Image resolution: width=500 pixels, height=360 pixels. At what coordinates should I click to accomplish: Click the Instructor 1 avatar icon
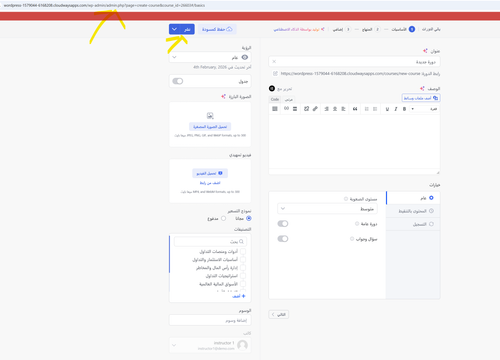pos(243,345)
